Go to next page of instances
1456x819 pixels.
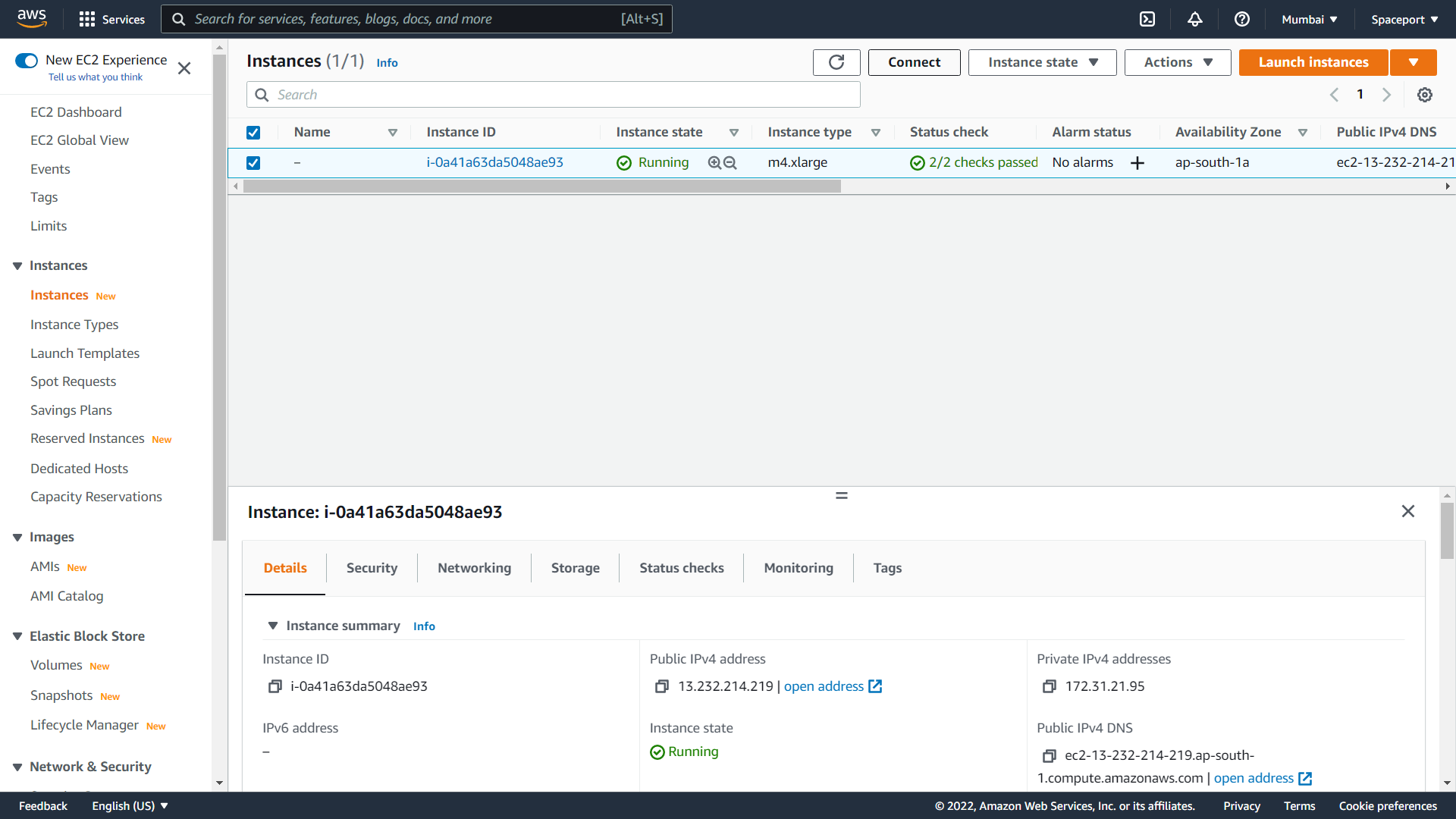[x=1387, y=95]
